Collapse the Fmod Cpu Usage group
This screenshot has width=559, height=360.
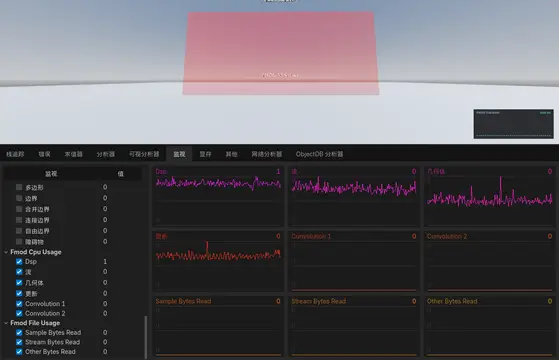[x=6, y=252]
